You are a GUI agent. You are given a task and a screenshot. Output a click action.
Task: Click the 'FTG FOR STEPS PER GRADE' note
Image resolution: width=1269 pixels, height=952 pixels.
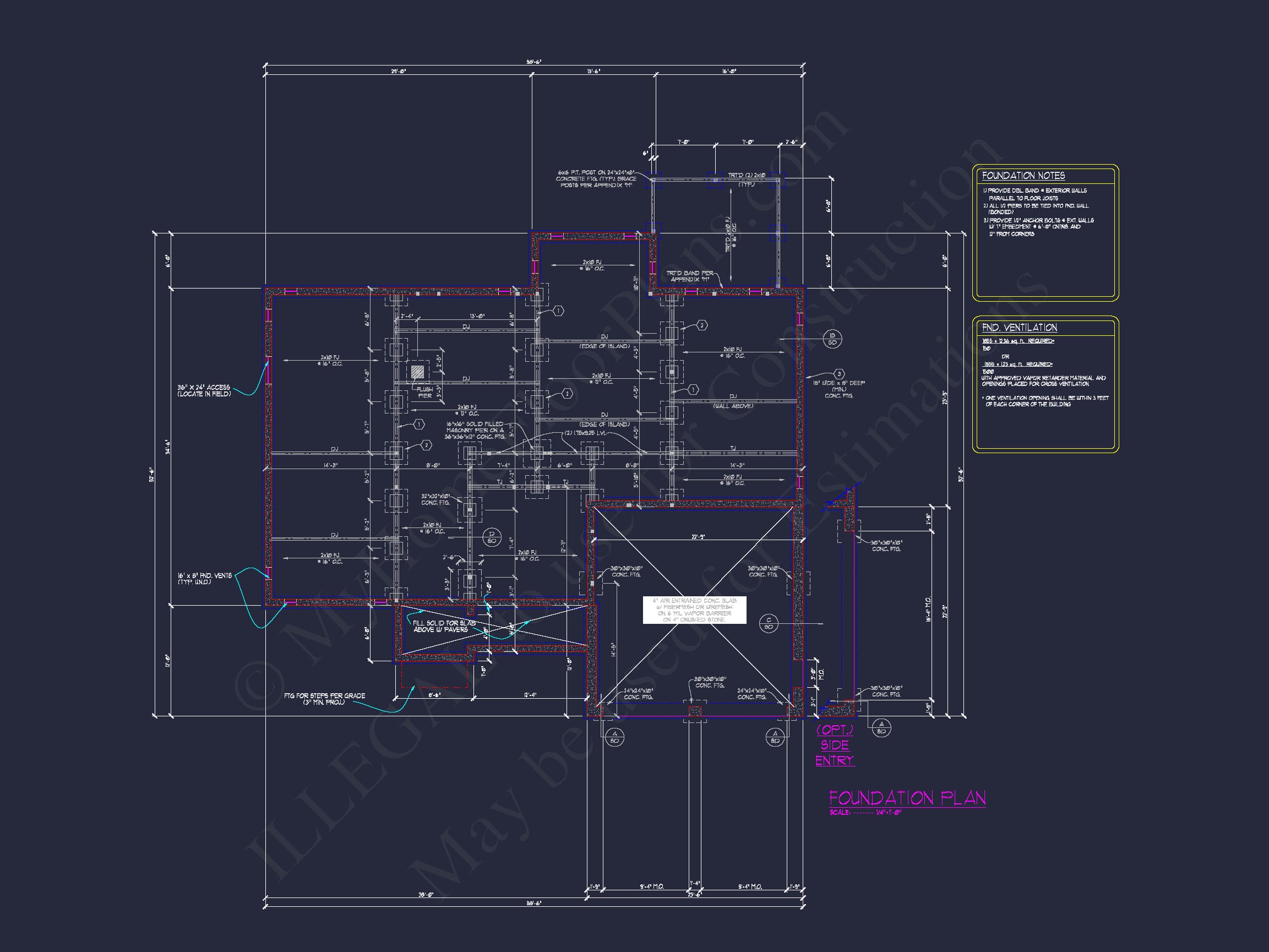(324, 698)
